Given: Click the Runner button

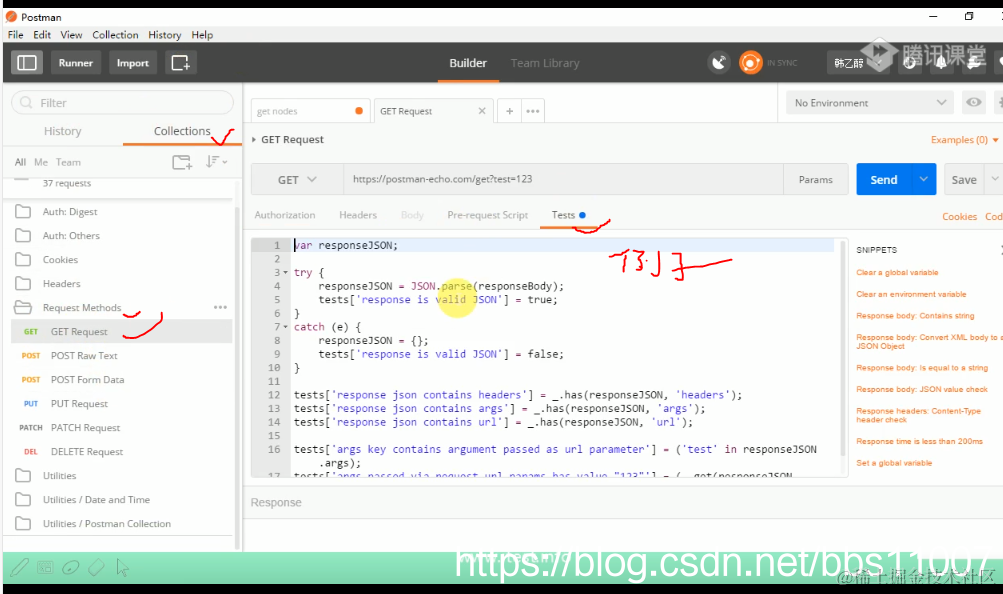Looking at the screenshot, I should pos(75,63).
